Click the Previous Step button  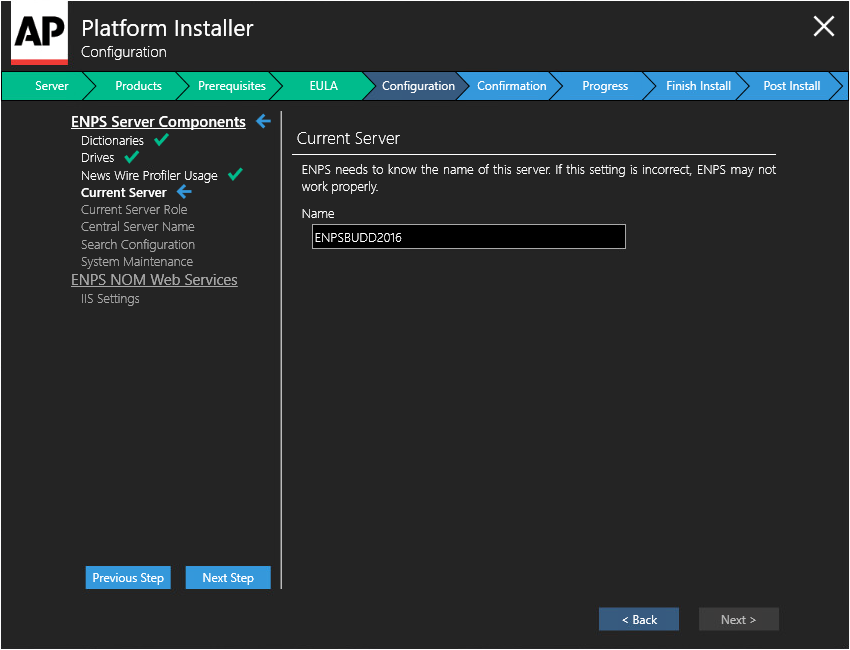pos(128,577)
